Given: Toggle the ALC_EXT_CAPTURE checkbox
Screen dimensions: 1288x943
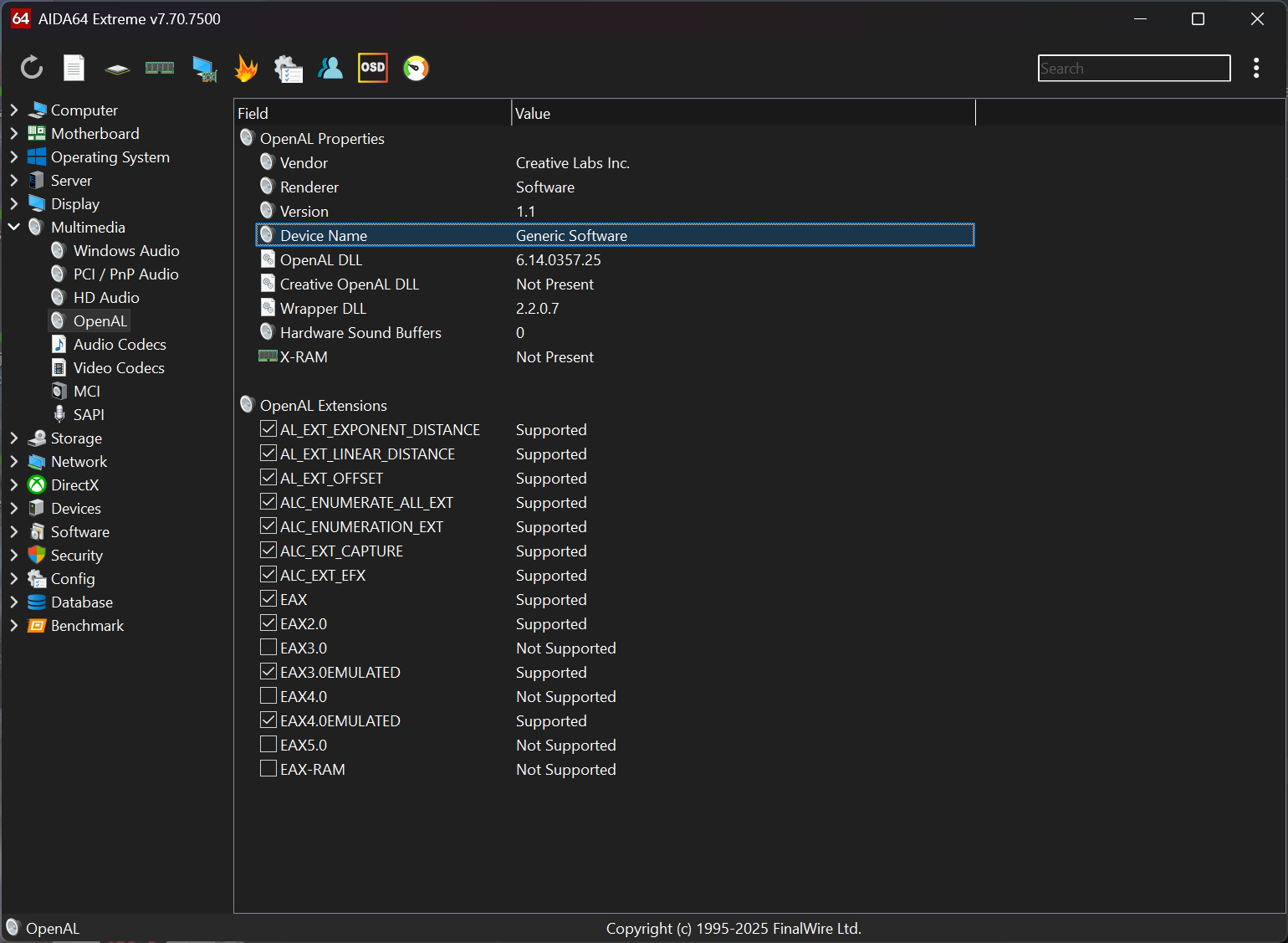Looking at the screenshot, I should point(268,550).
